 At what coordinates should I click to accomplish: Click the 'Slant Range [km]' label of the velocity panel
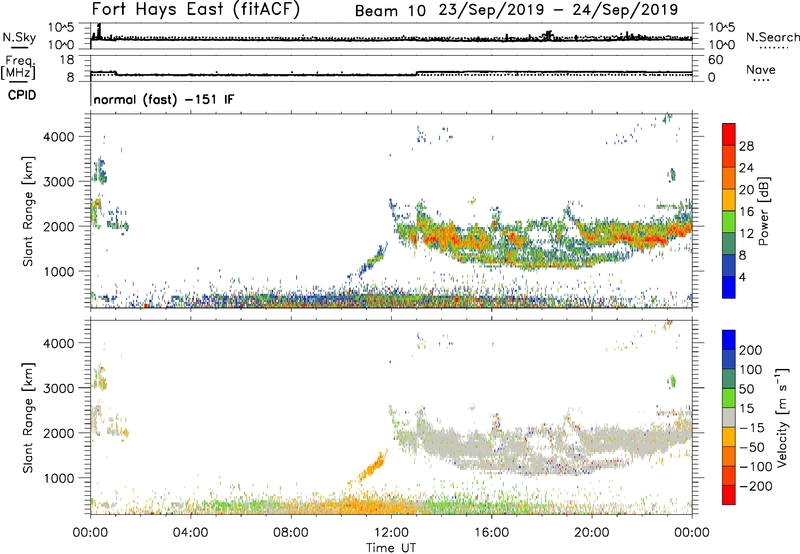click(x=28, y=417)
